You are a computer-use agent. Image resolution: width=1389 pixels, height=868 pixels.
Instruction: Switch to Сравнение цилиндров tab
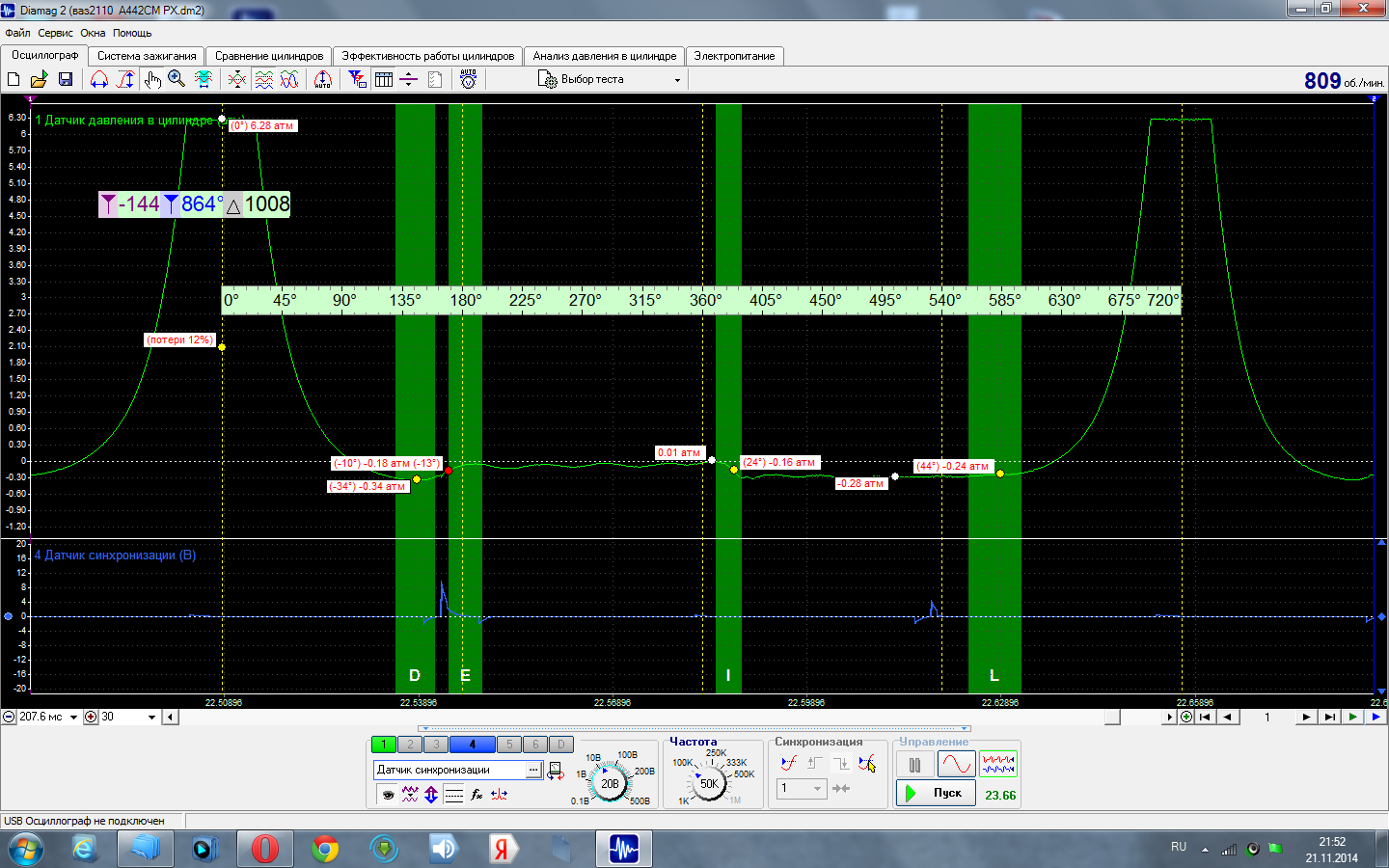(269, 56)
